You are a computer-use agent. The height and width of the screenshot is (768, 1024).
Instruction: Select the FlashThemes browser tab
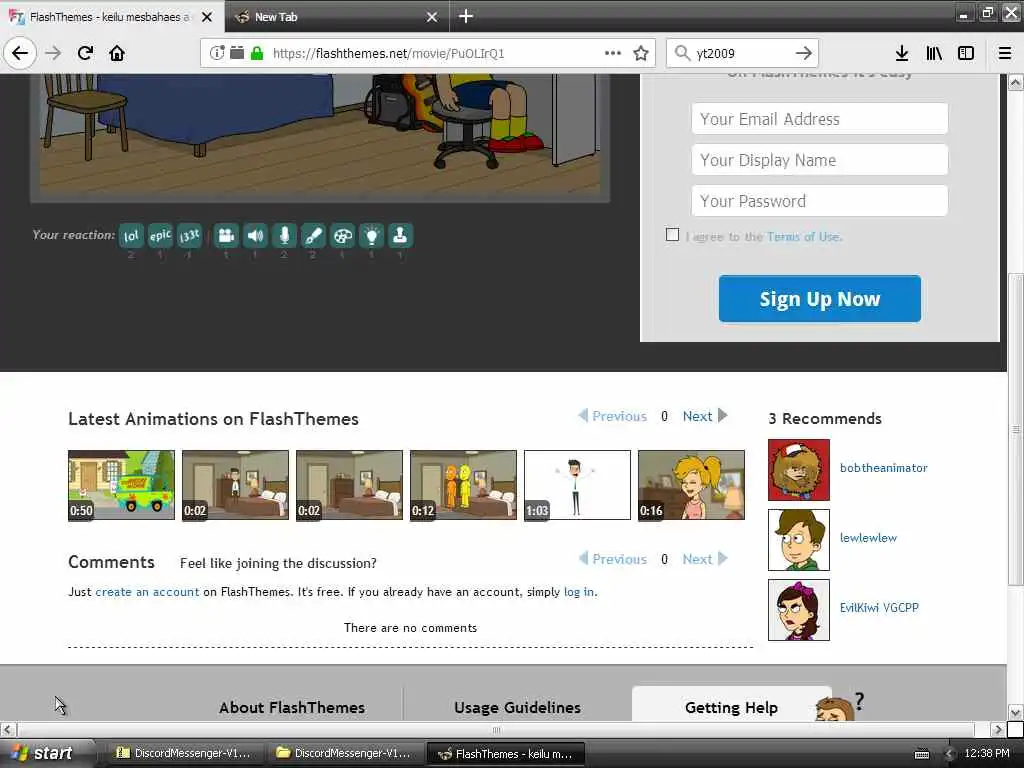[111, 17]
